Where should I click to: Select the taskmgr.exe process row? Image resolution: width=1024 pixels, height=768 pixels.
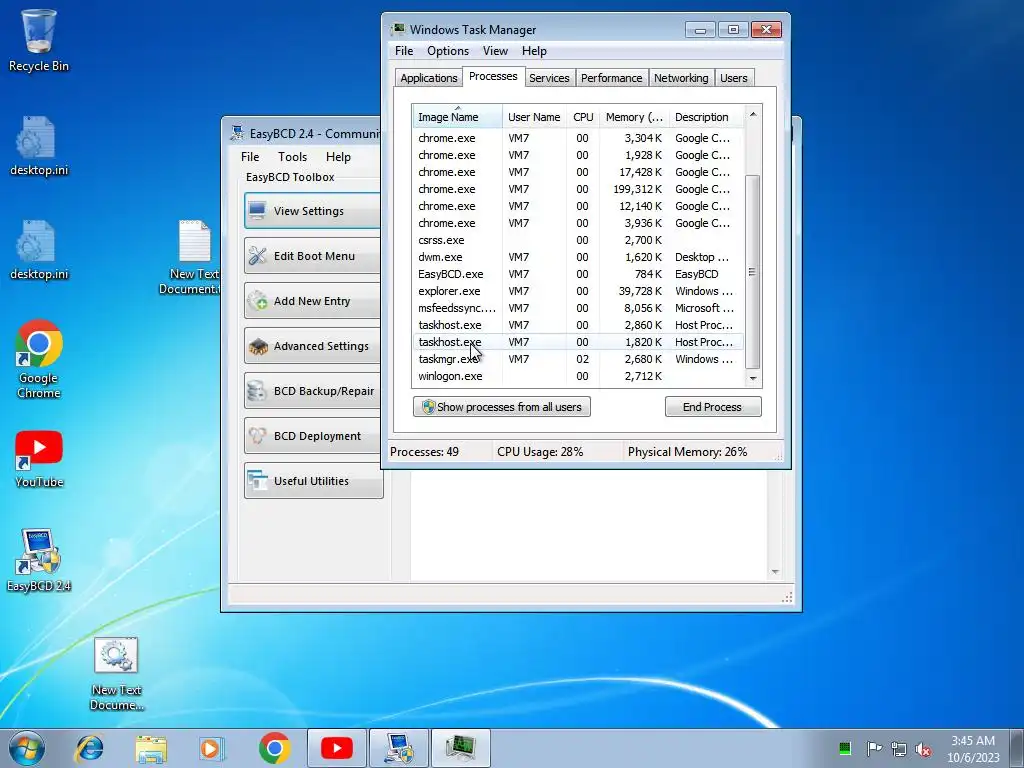(x=578, y=359)
